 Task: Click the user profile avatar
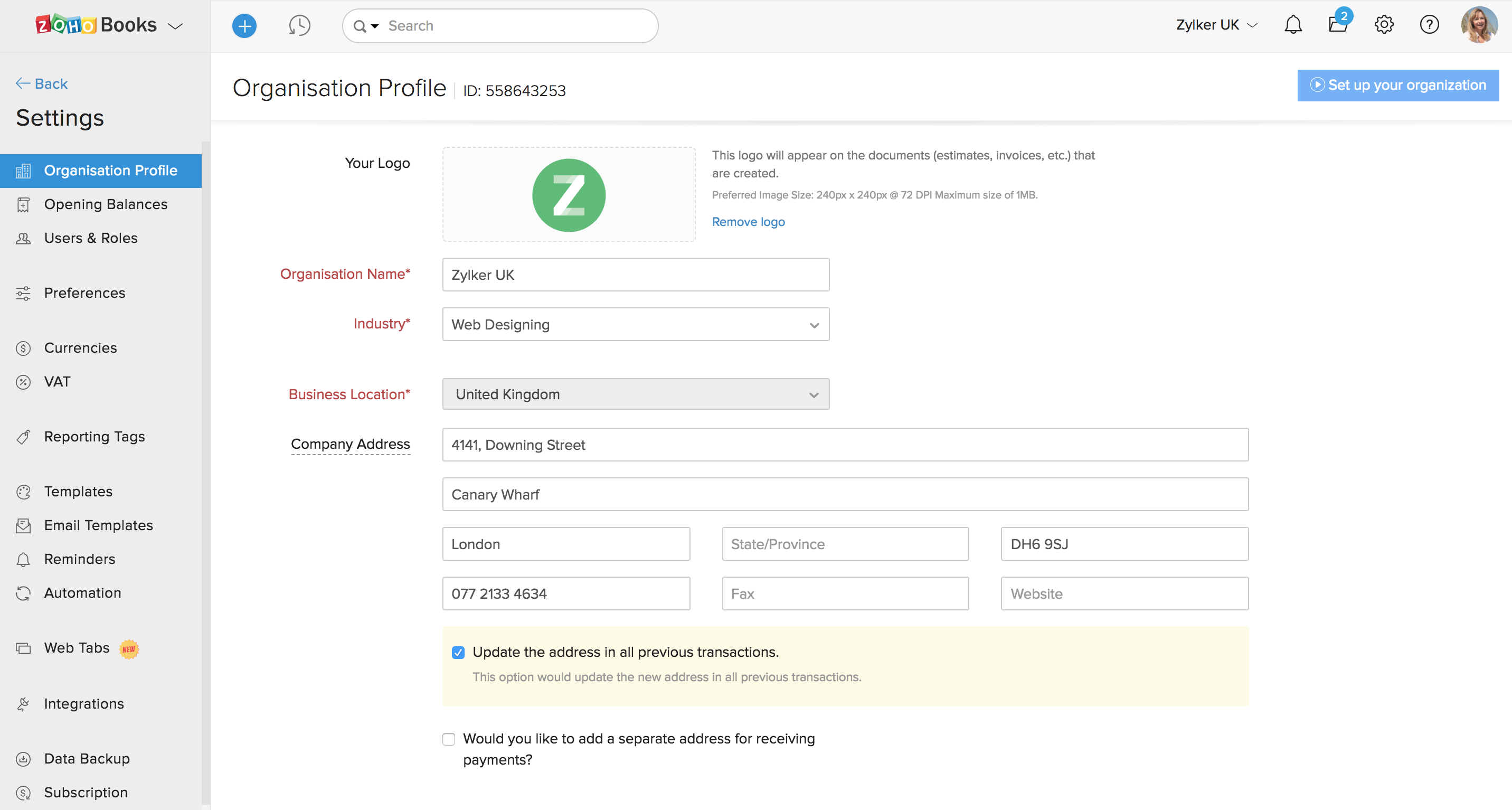(x=1479, y=25)
